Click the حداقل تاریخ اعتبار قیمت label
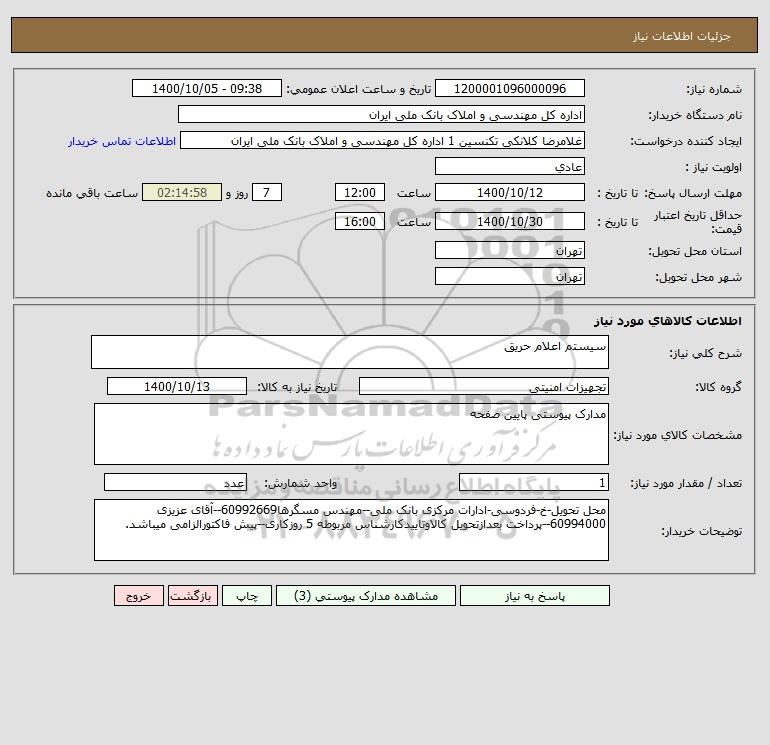 (697, 222)
